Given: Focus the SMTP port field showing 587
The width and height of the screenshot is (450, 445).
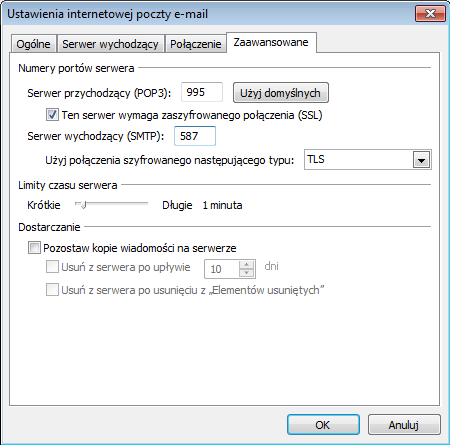Looking at the screenshot, I should pos(195,136).
